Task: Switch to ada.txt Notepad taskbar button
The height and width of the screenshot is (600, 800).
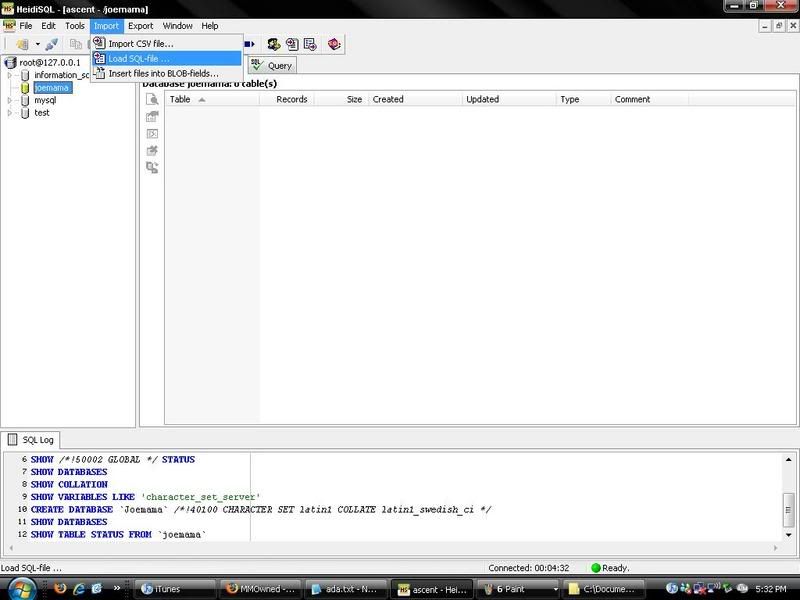Action: click(346, 589)
